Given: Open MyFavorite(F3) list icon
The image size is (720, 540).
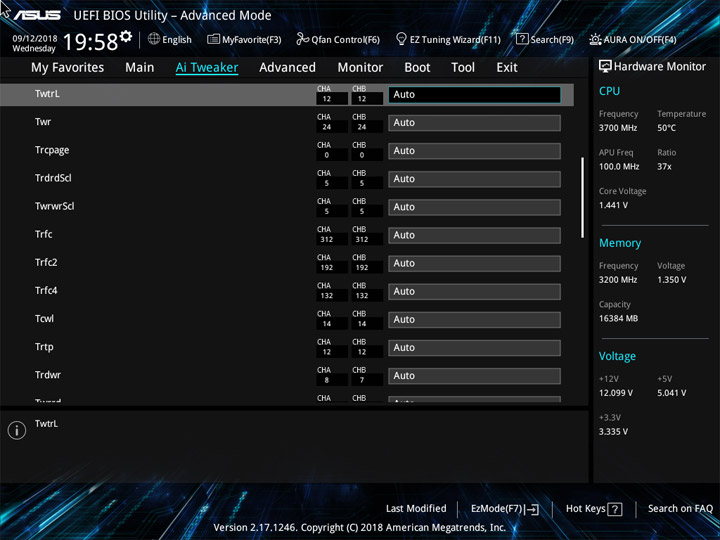Looking at the screenshot, I should click(213, 39).
